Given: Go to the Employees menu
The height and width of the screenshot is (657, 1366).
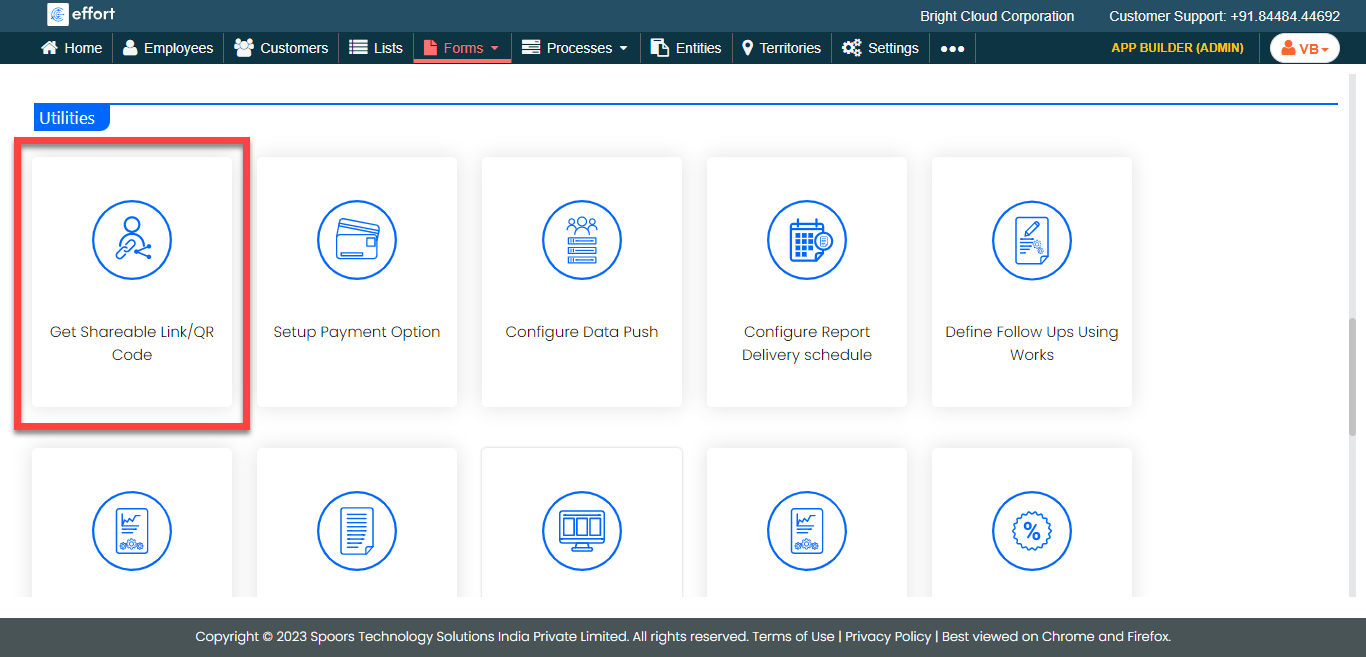Looking at the screenshot, I should (x=168, y=48).
